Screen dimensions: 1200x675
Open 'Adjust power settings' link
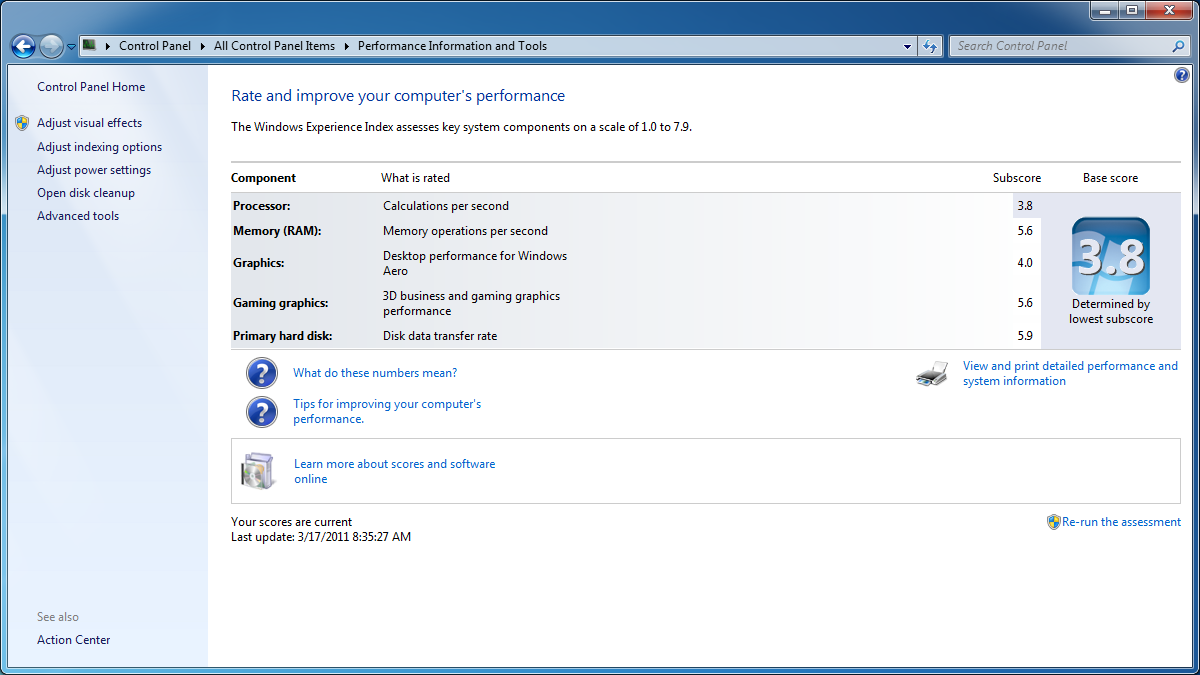(x=94, y=170)
